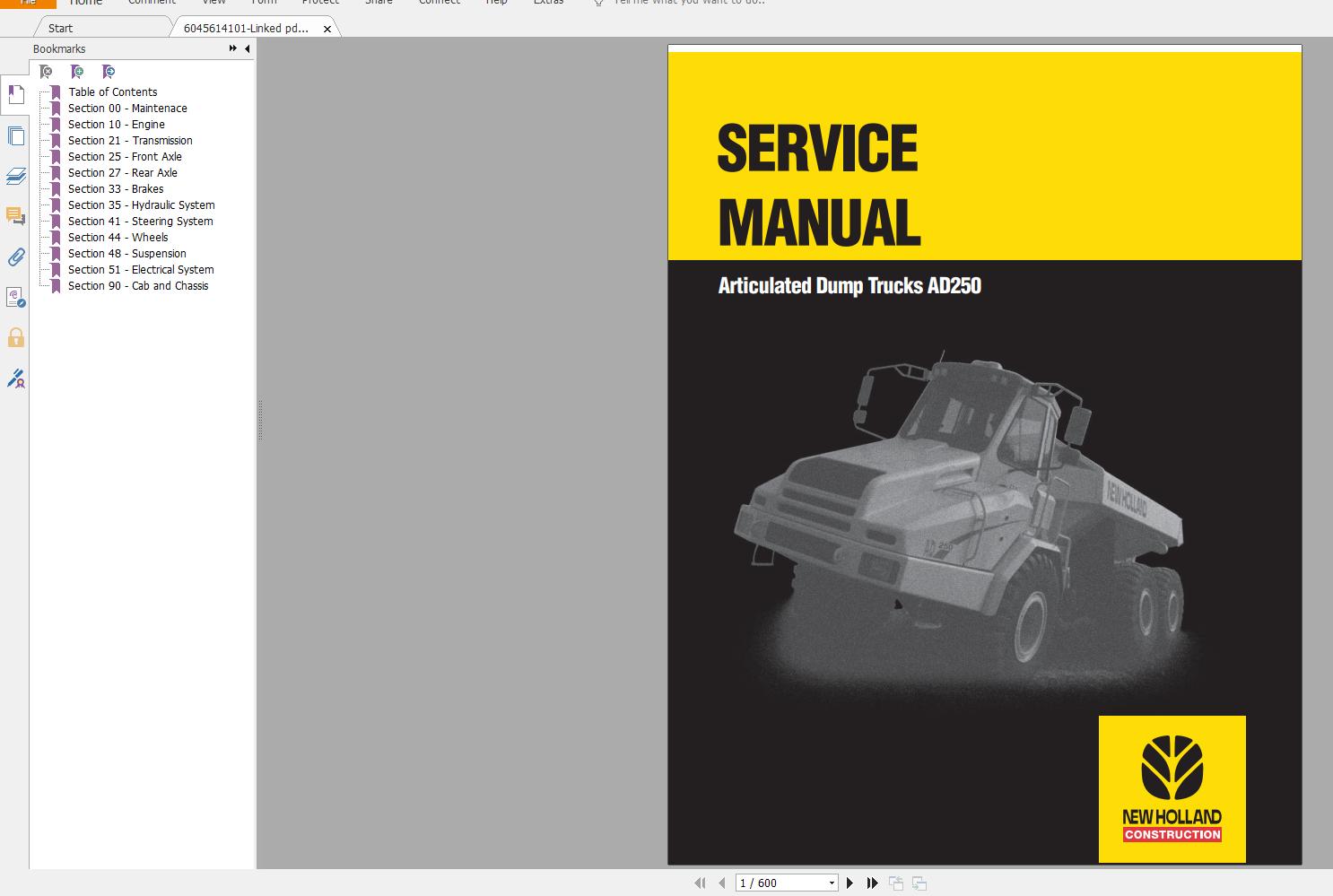This screenshot has height=896, width=1333.
Task: Open the Layers panel
Action: pyautogui.click(x=15, y=177)
